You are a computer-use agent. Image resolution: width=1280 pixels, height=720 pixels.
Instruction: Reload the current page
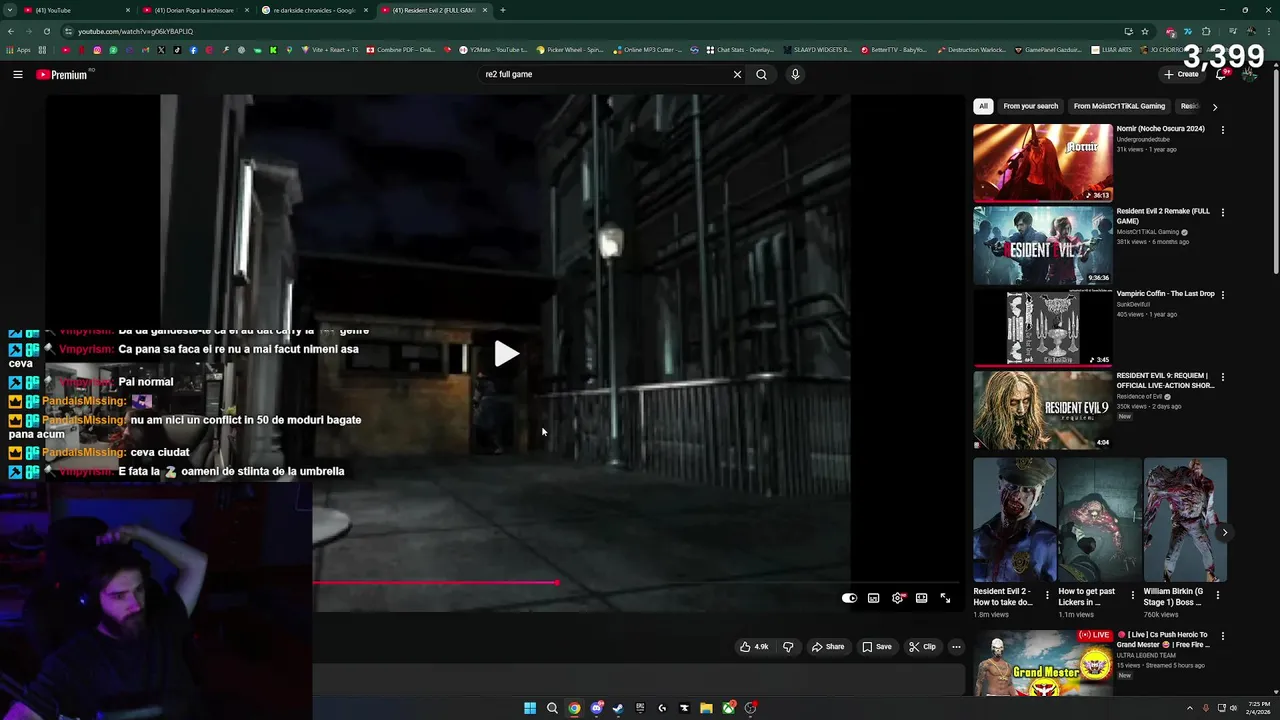click(x=46, y=31)
